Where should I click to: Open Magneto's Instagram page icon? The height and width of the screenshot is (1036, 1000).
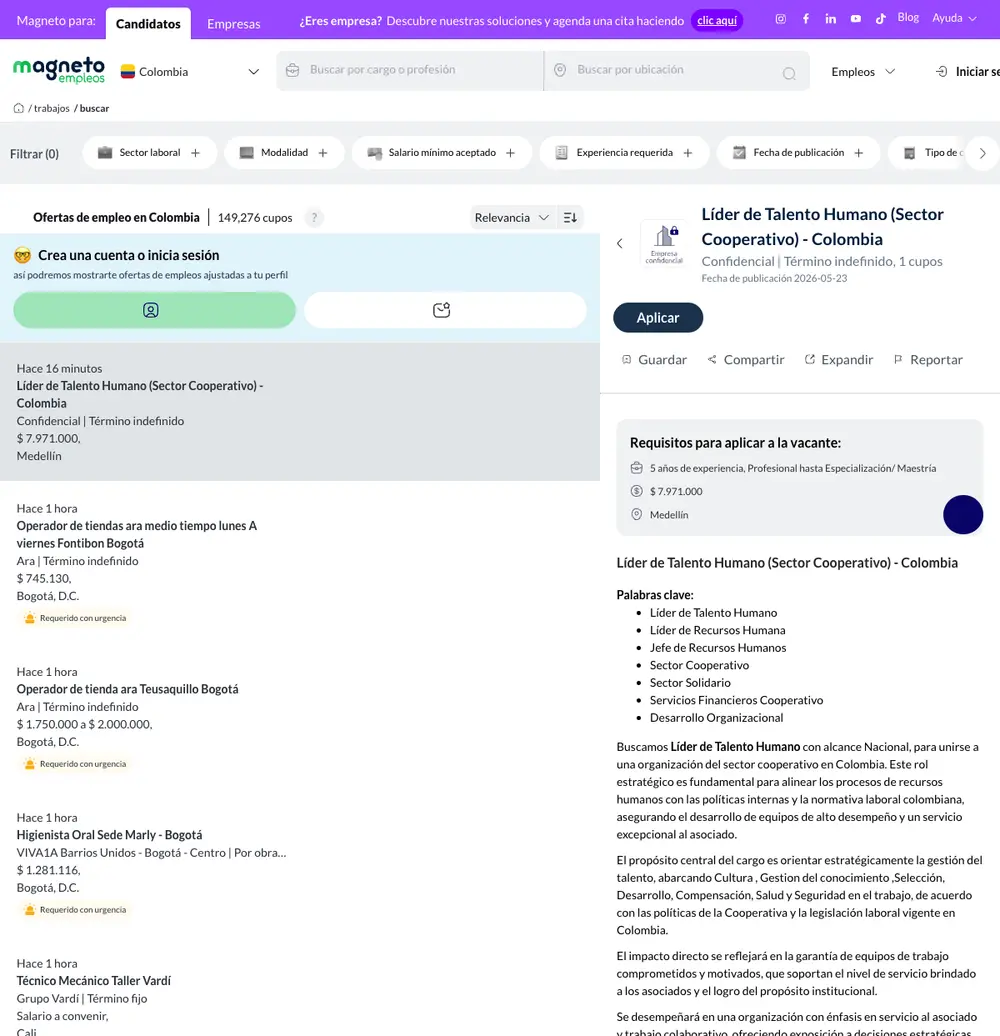click(780, 18)
